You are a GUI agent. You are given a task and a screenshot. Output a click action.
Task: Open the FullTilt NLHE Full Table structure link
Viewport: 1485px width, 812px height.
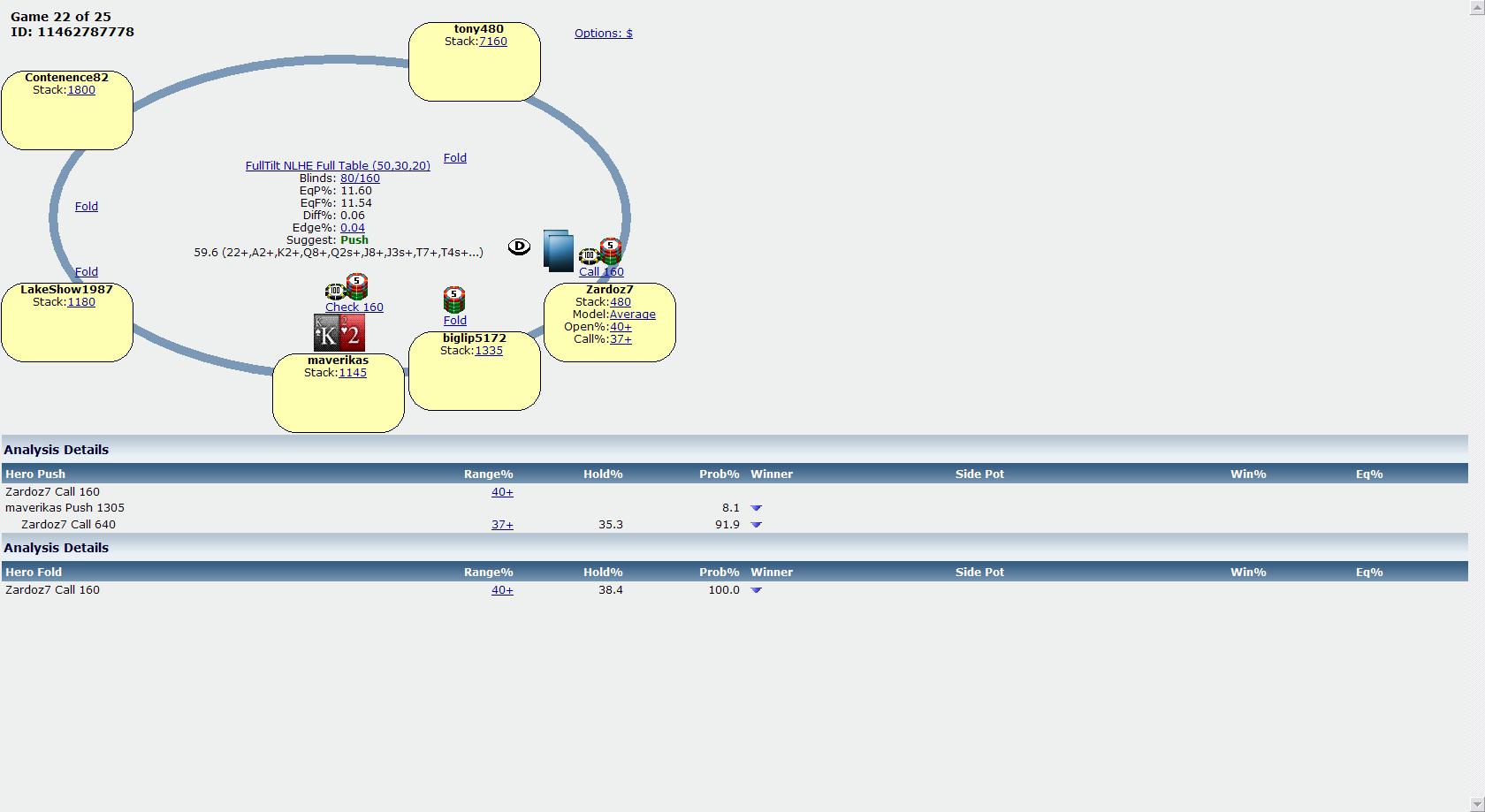click(338, 166)
